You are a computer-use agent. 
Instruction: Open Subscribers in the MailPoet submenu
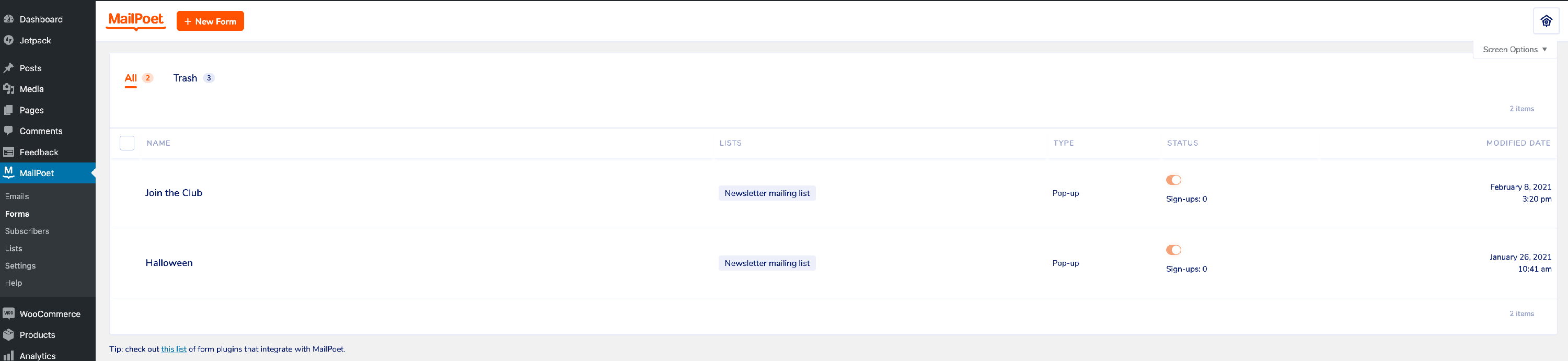27,231
